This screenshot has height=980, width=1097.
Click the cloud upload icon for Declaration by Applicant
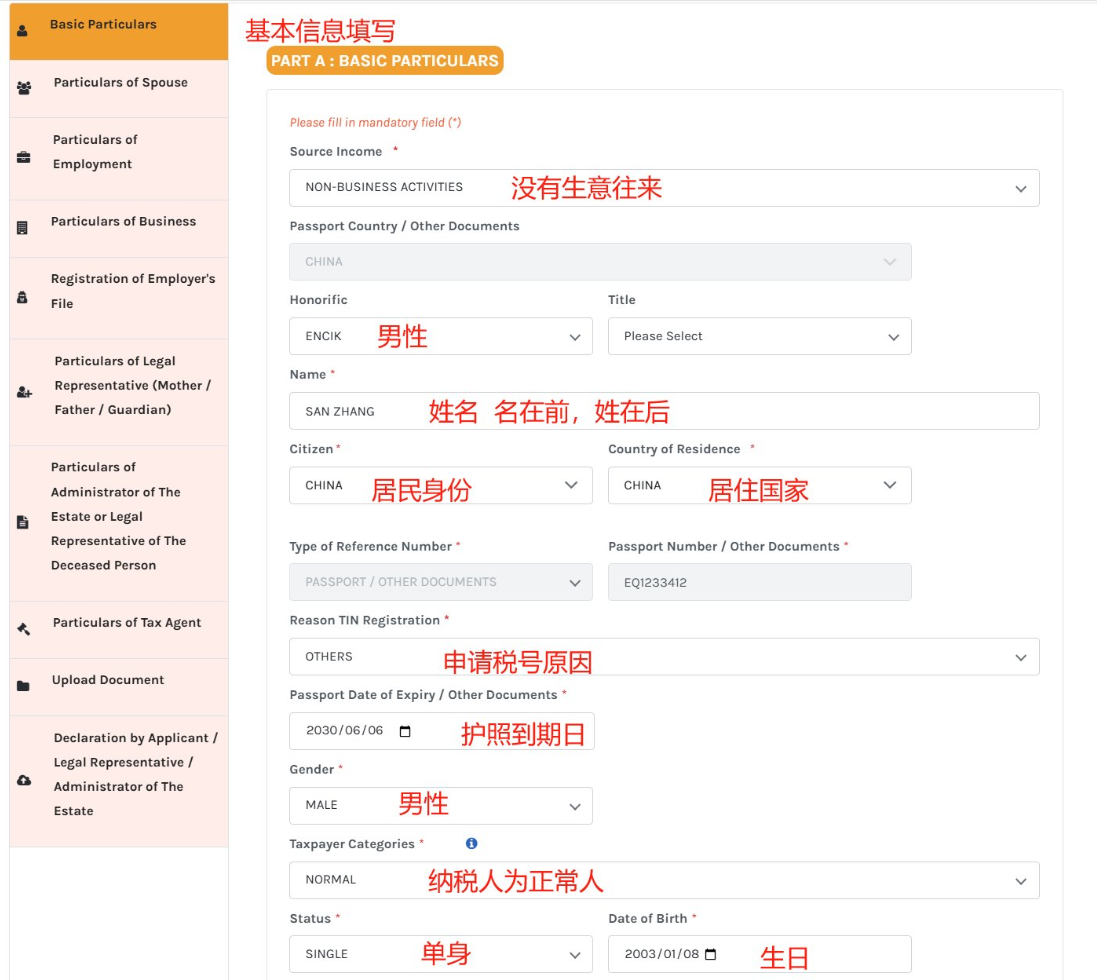click(24, 780)
